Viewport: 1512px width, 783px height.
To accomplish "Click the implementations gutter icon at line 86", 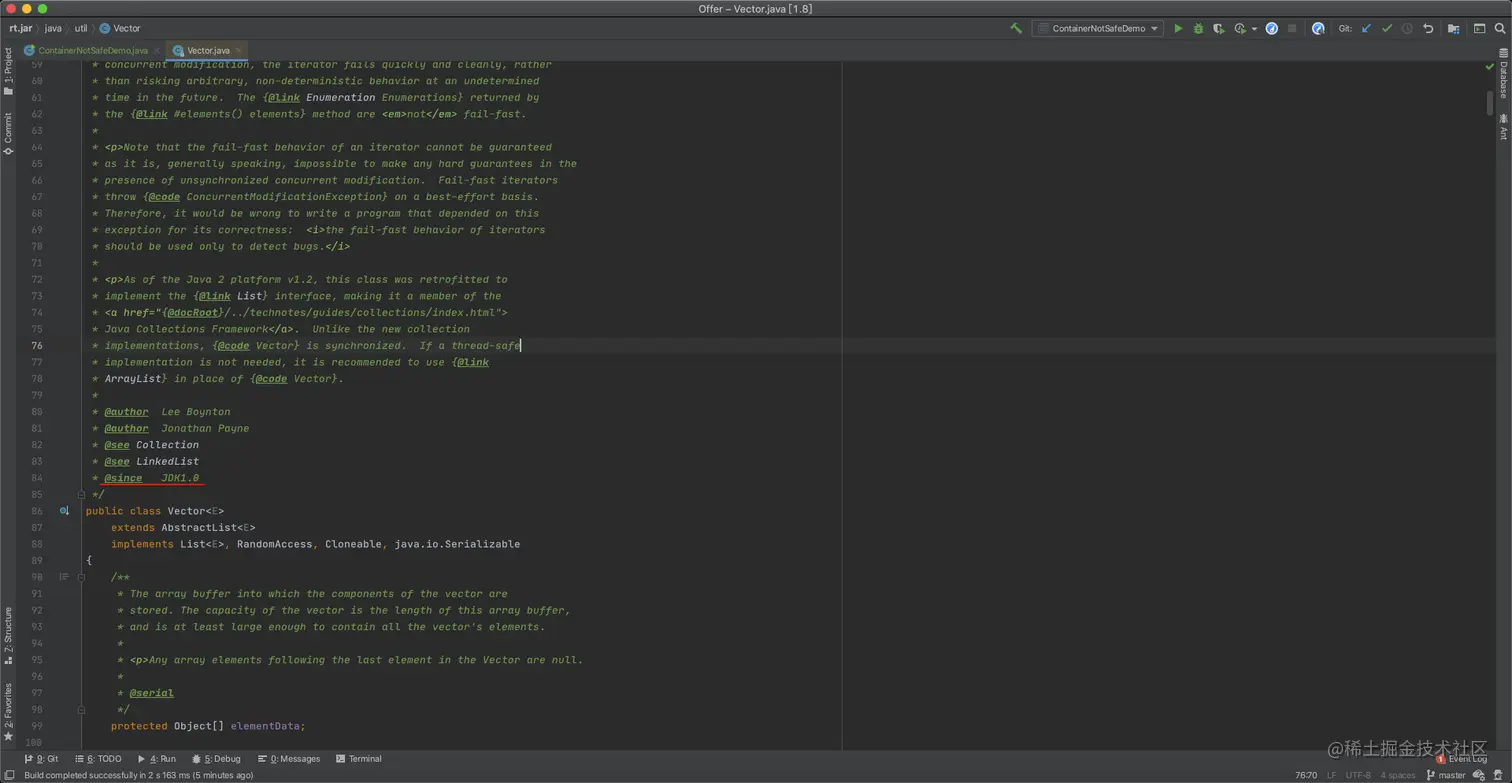I will point(64,511).
